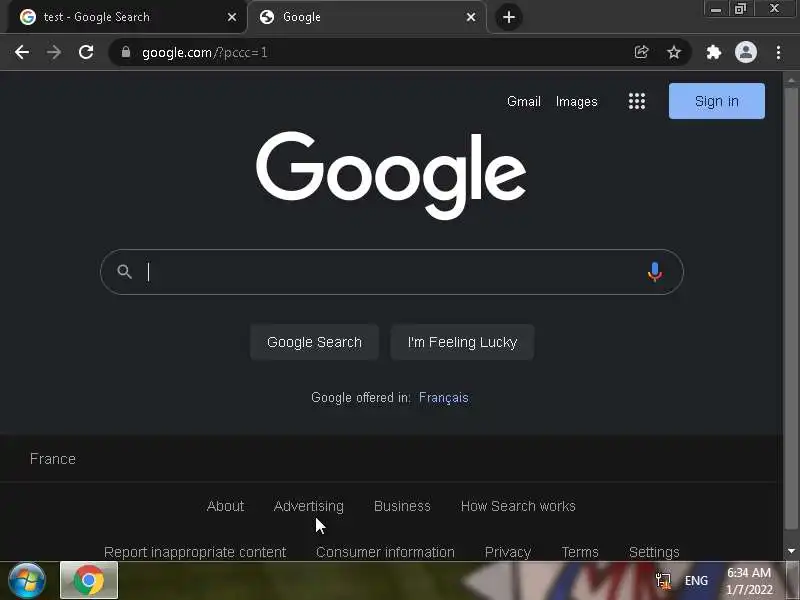Open the Images link
The image size is (800, 600).
coord(577,102)
